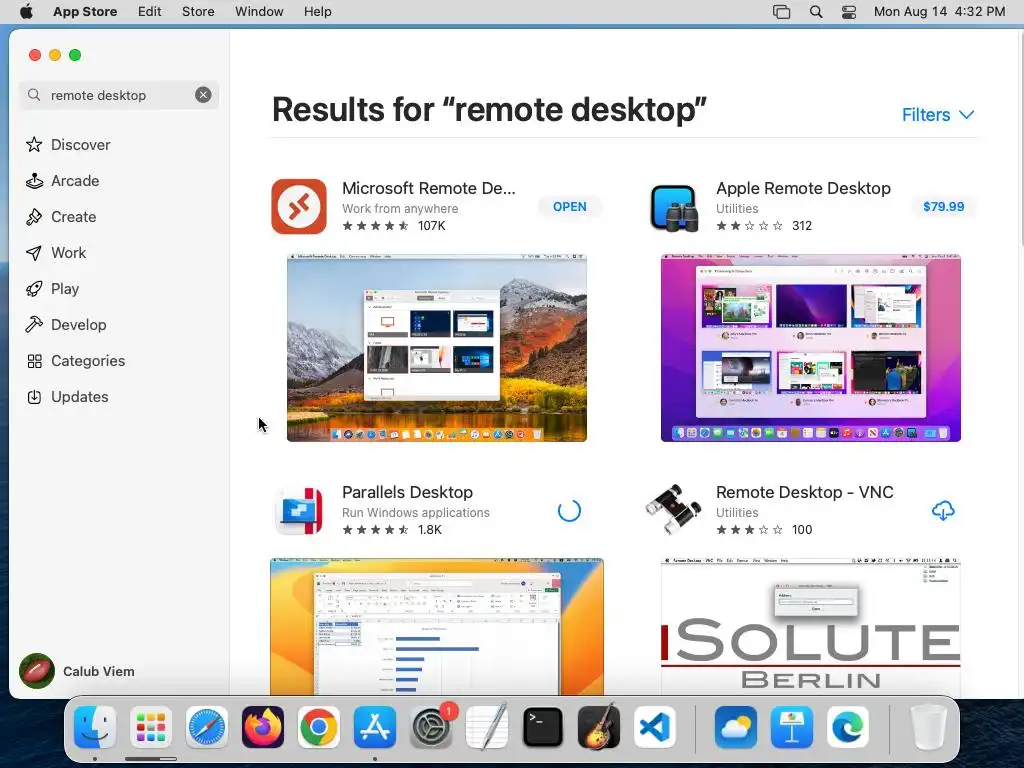The height and width of the screenshot is (768, 1024).
Task: View the Parallels Desktop screenshot preview
Action: [x=437, y=627]
